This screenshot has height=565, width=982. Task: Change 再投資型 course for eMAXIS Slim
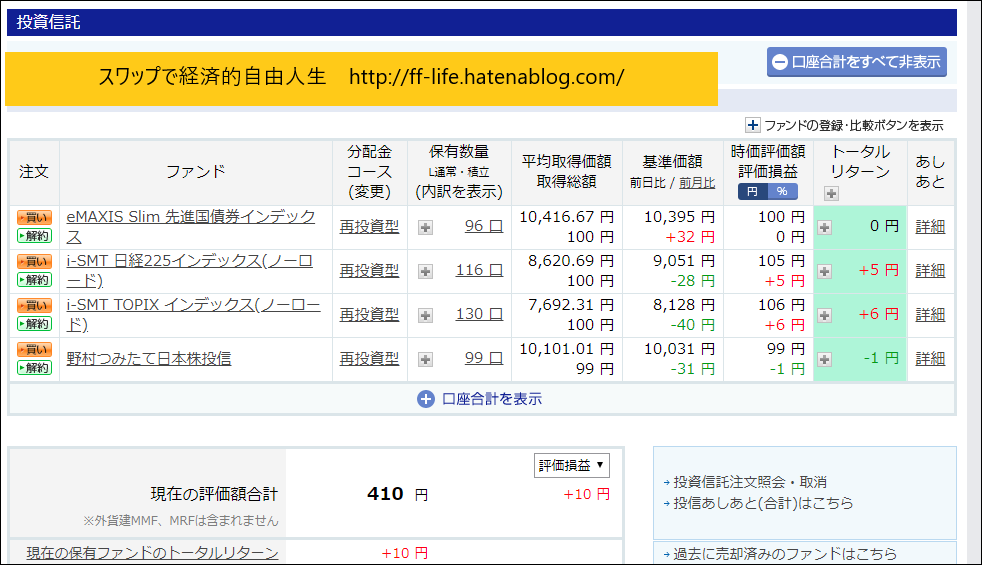(x=369, y=227)
